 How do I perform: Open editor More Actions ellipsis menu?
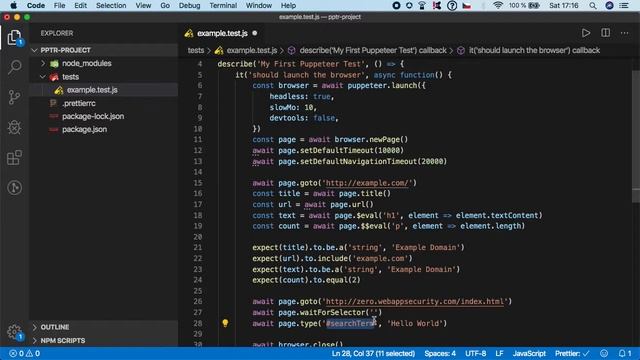click(x=624, y=33)
